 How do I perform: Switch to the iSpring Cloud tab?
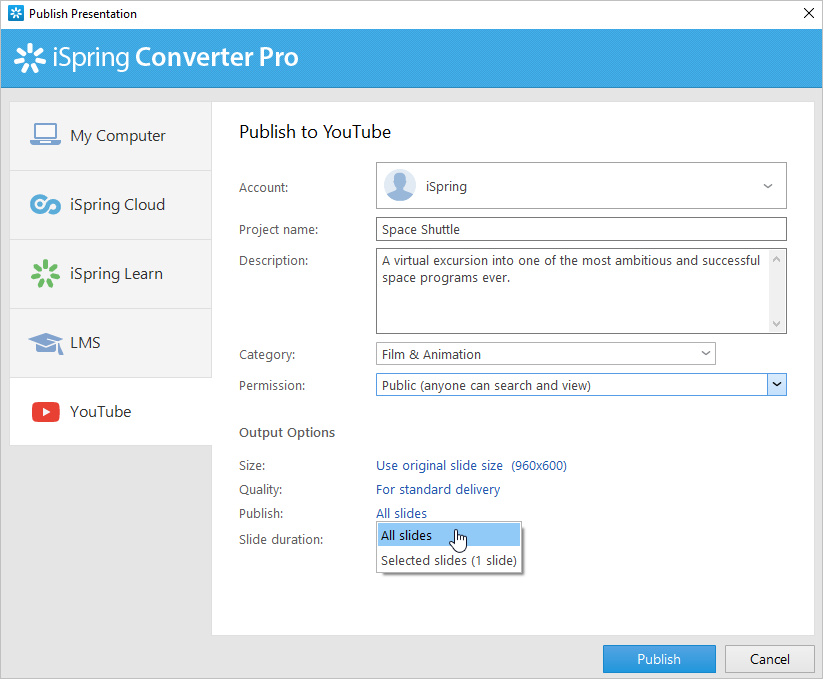[111, 205]
